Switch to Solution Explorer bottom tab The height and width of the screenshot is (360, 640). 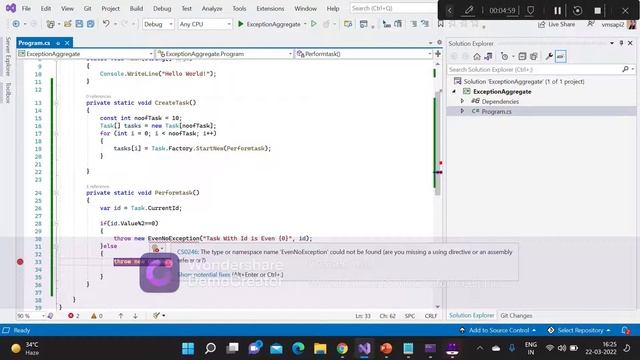point(471,316)
